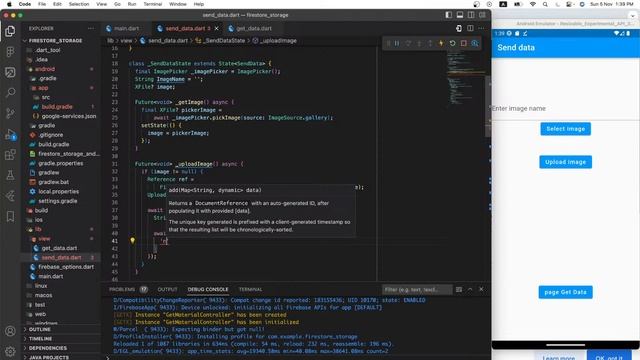Click Upload Image button in emulator
The image size is (640, 360).
pyautogui.click(x=565, y=162)
